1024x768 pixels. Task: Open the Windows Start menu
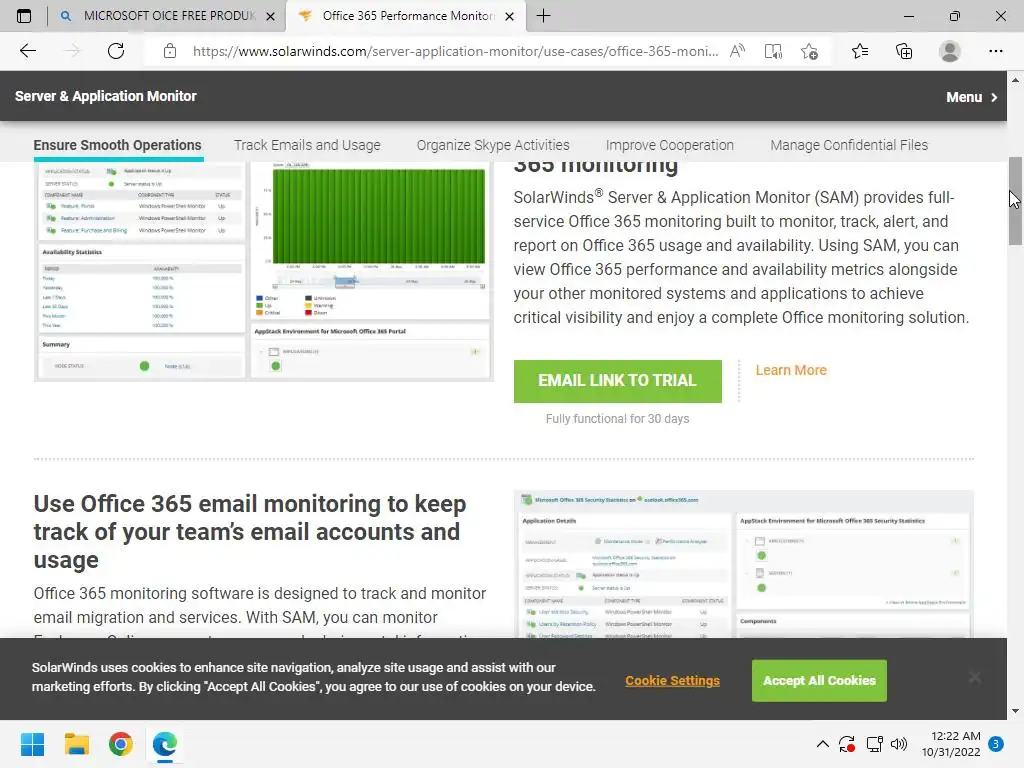32,744
